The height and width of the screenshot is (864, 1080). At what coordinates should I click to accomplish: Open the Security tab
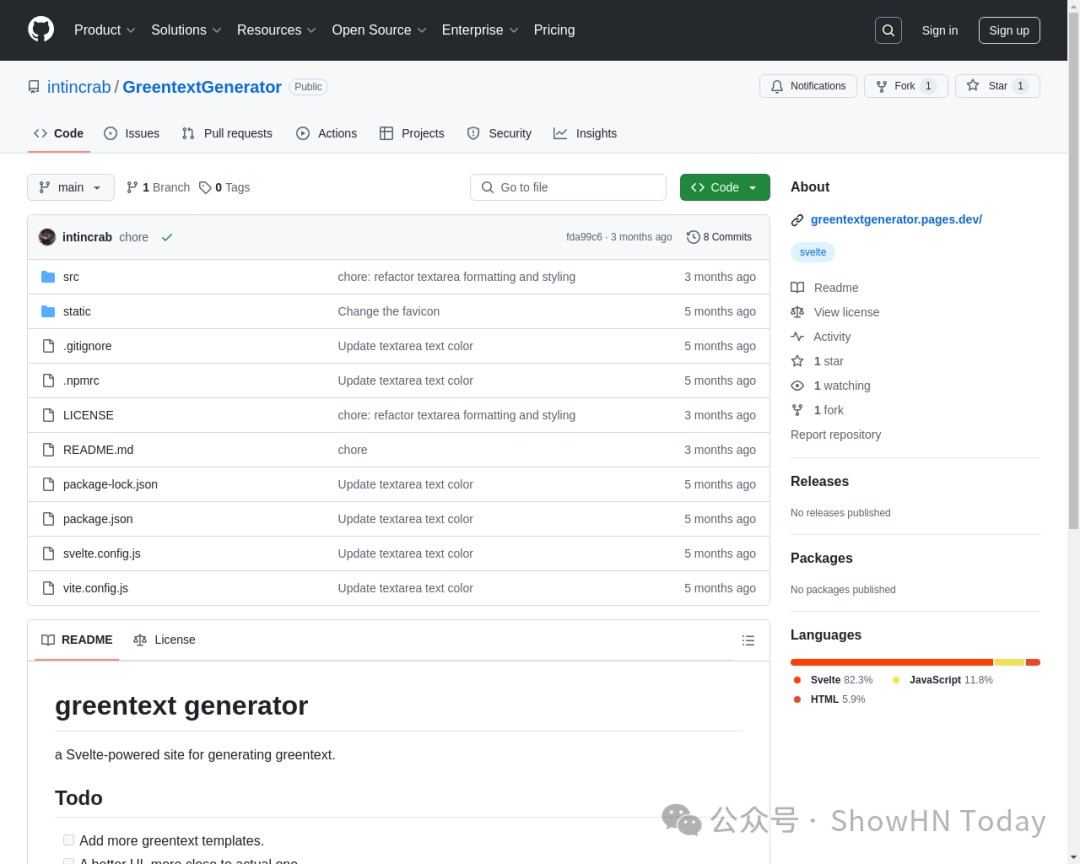tap(499, 134)
